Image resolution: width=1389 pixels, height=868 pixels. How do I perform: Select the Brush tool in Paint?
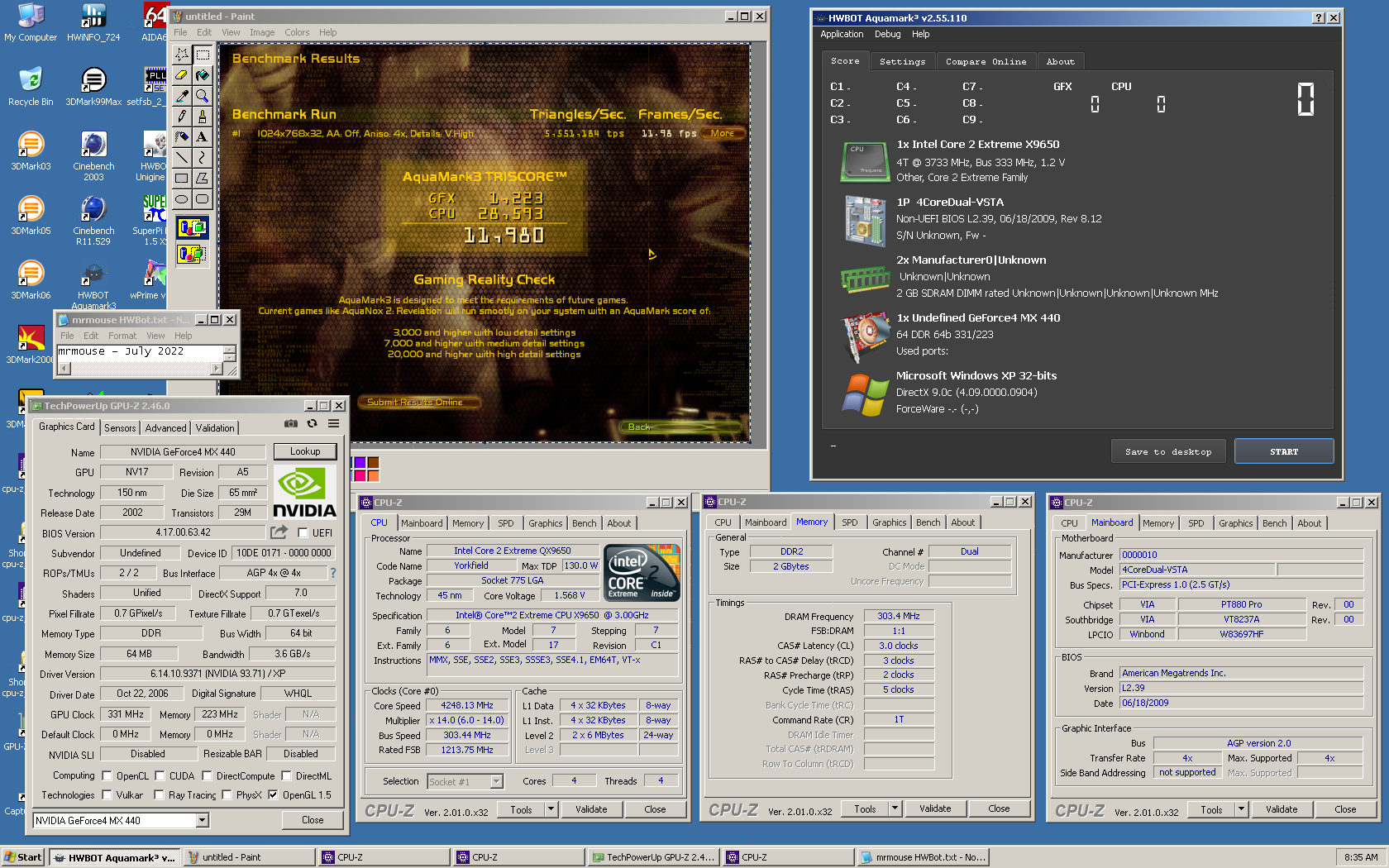[203, 117]
